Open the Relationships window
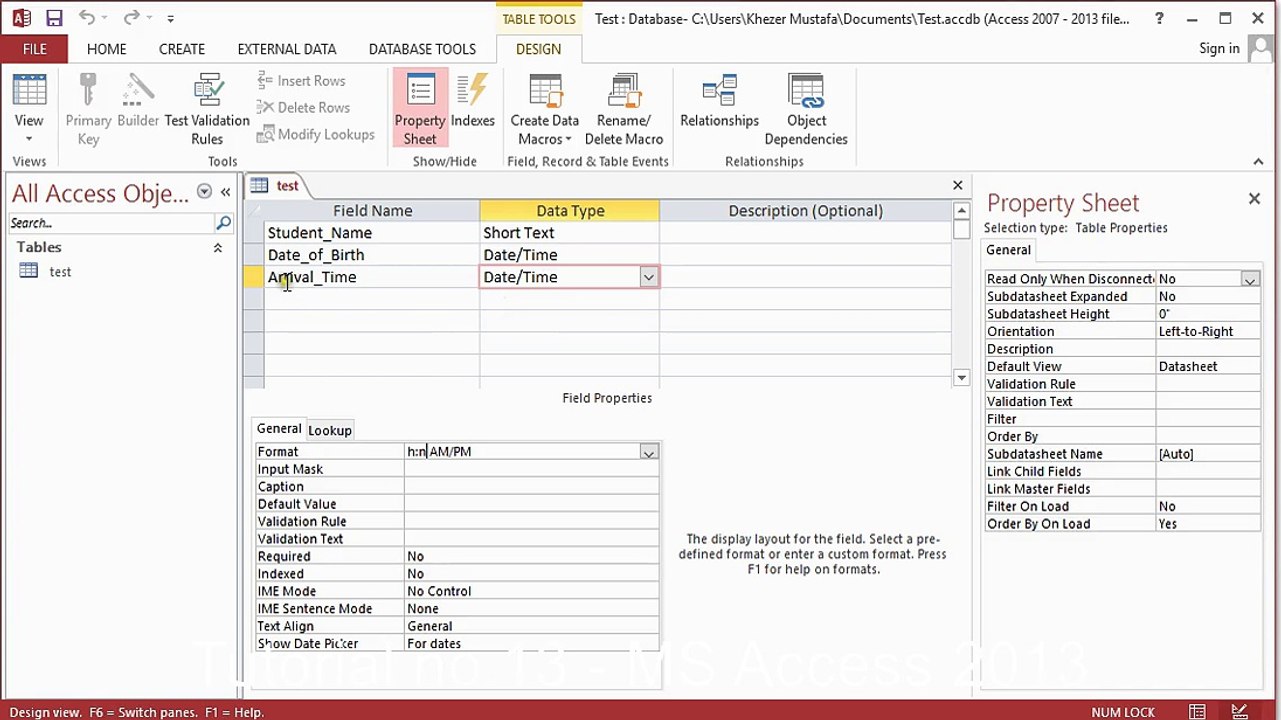This screenshot has width=1281, height=720. pyautogui.click(x=719, y=101)
